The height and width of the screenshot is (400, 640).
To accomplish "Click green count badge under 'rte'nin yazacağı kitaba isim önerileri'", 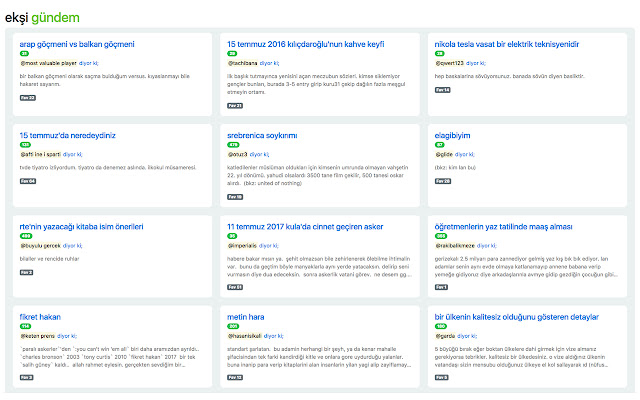I will click(26, 236).
